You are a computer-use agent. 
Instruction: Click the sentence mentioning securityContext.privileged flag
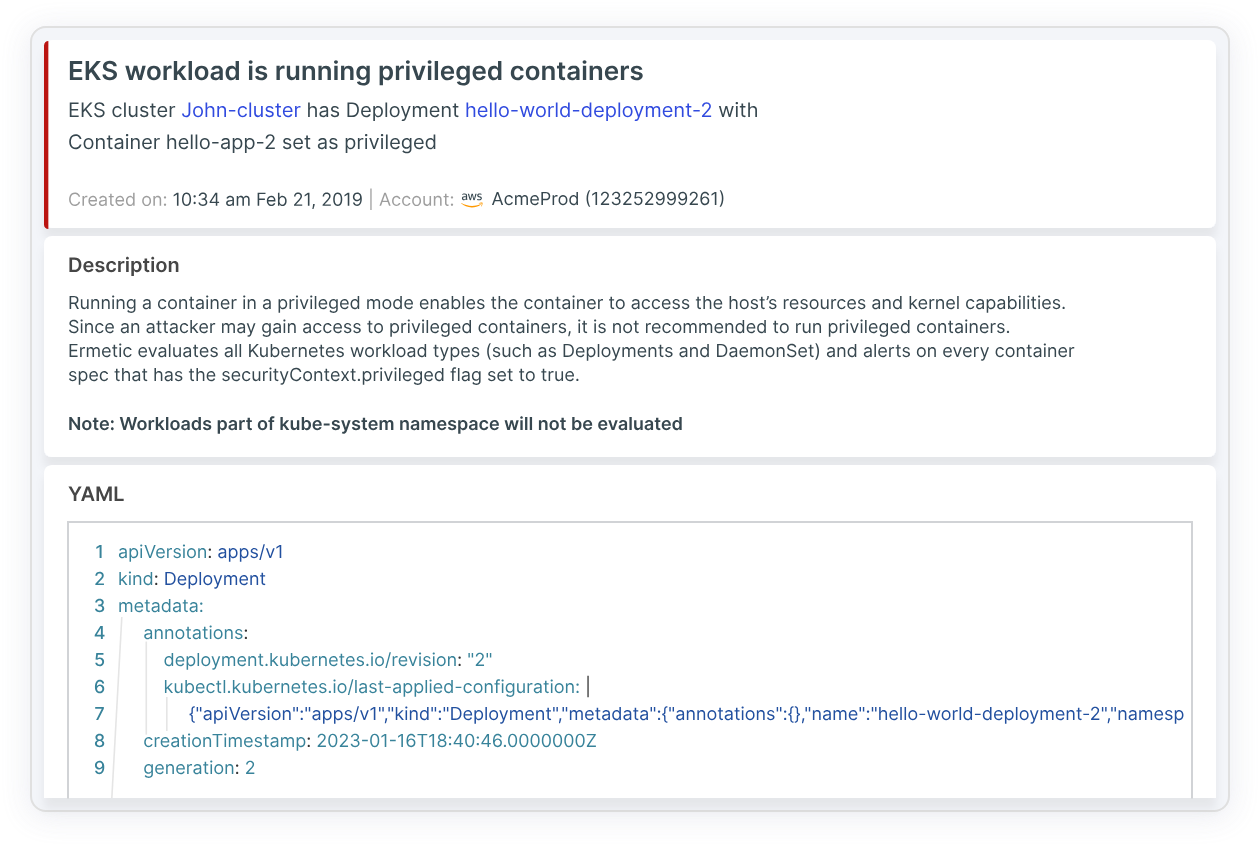tap(571, 363)
